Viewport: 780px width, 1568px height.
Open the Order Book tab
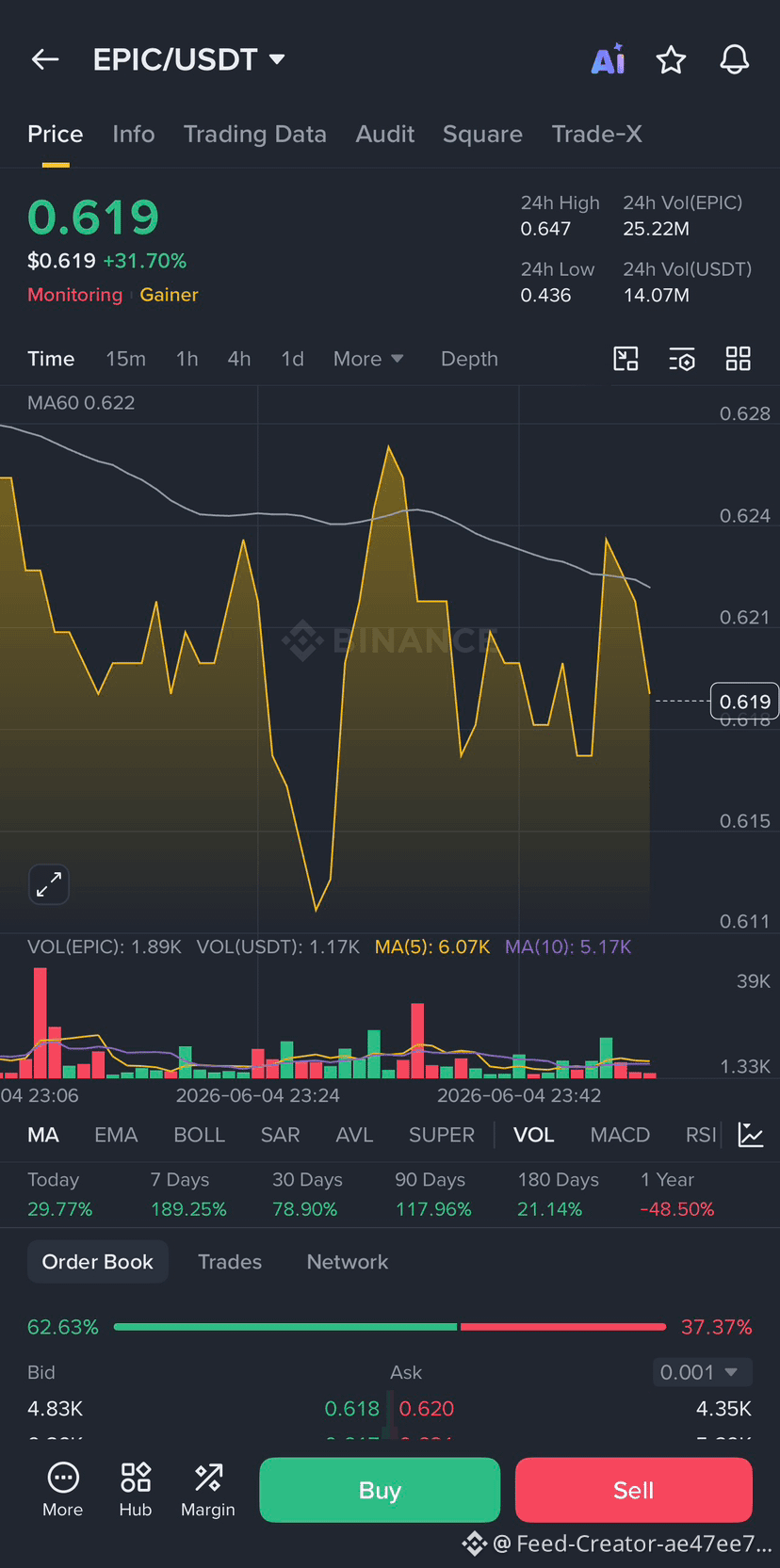pyautogui.click(x=97, y=1262)
